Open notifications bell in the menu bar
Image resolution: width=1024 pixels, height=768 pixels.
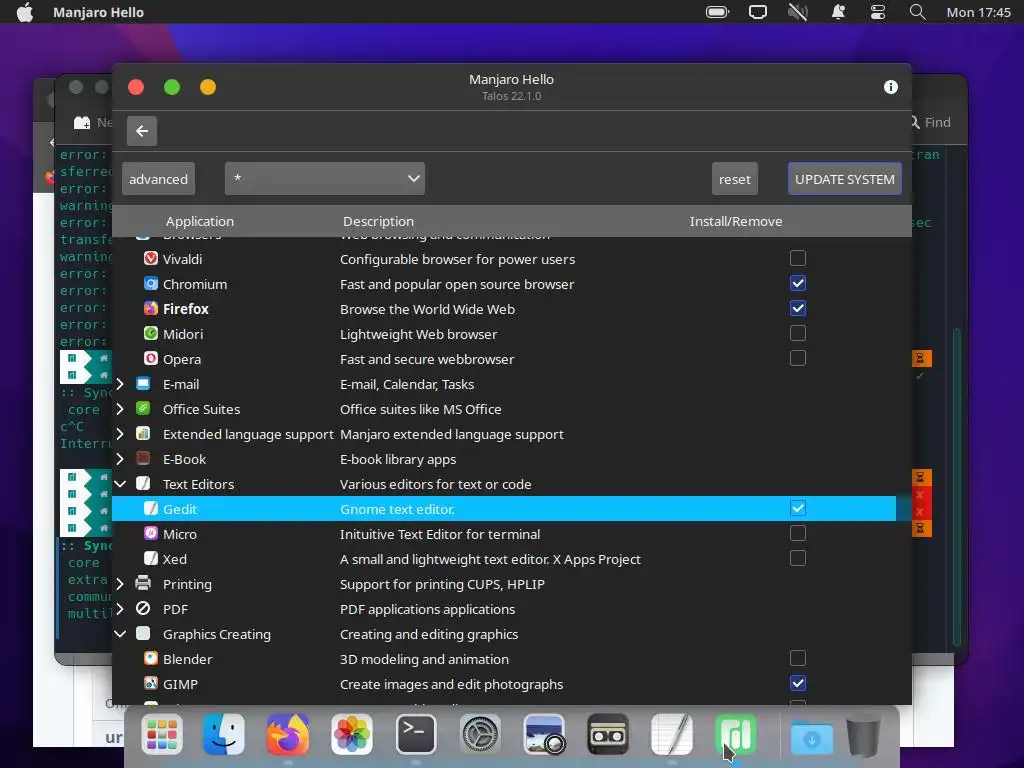click(838, 12)
